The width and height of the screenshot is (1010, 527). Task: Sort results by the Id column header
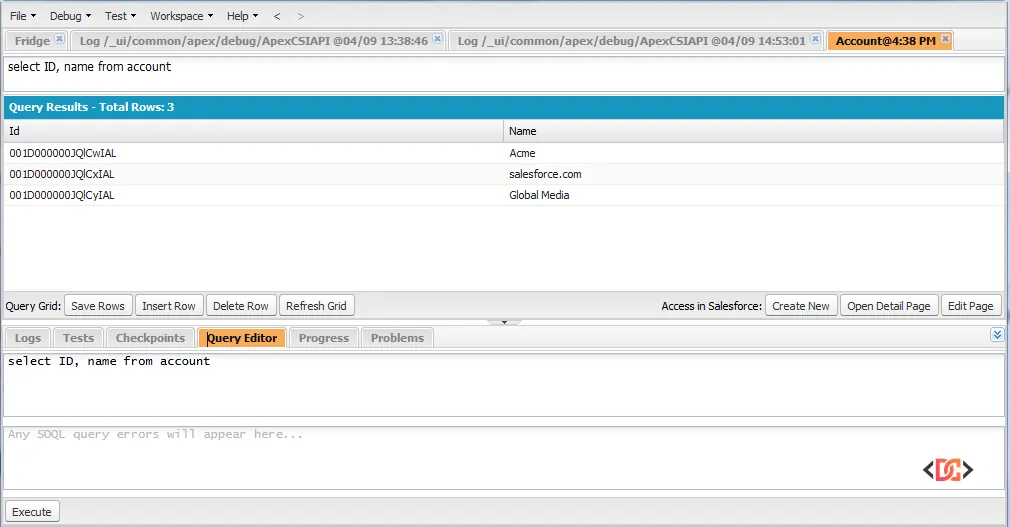(253, 131)
